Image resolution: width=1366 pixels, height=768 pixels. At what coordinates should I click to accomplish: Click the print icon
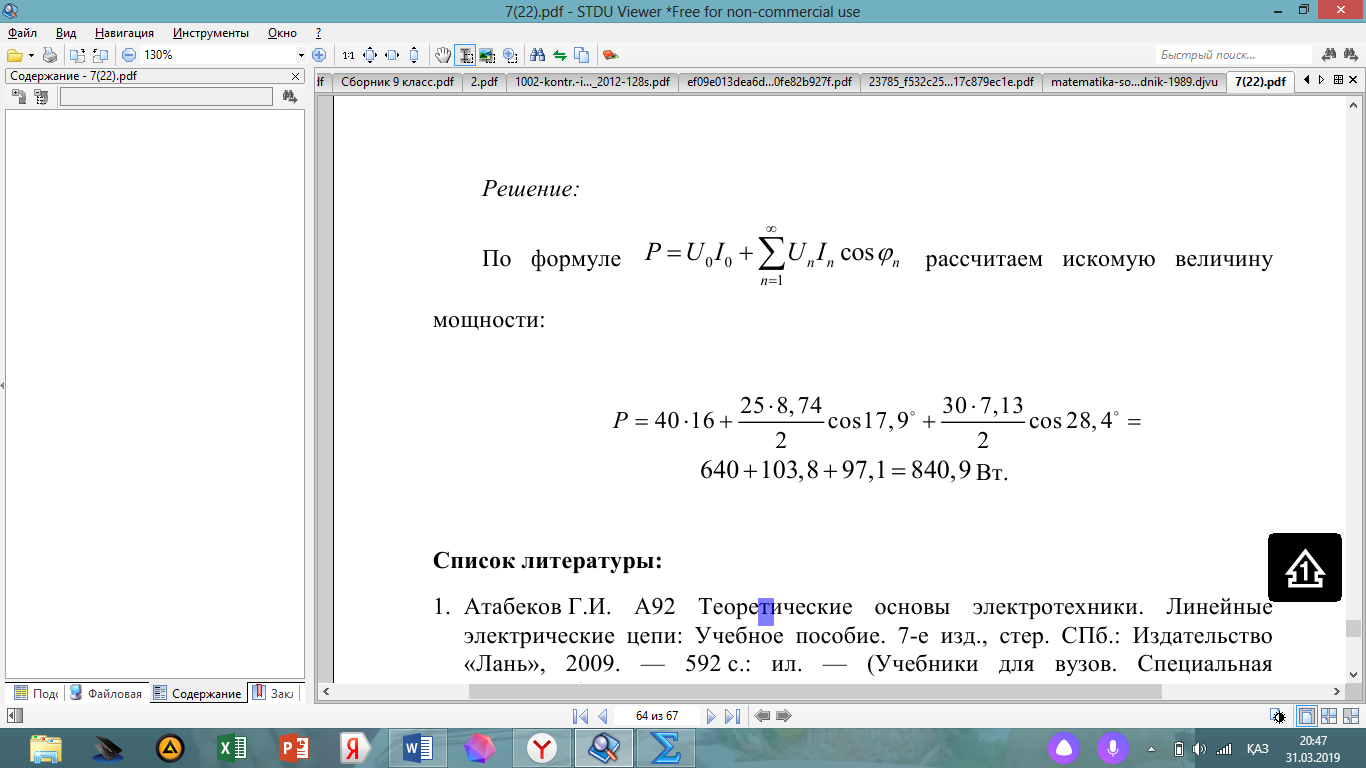[x=49, y=55]
